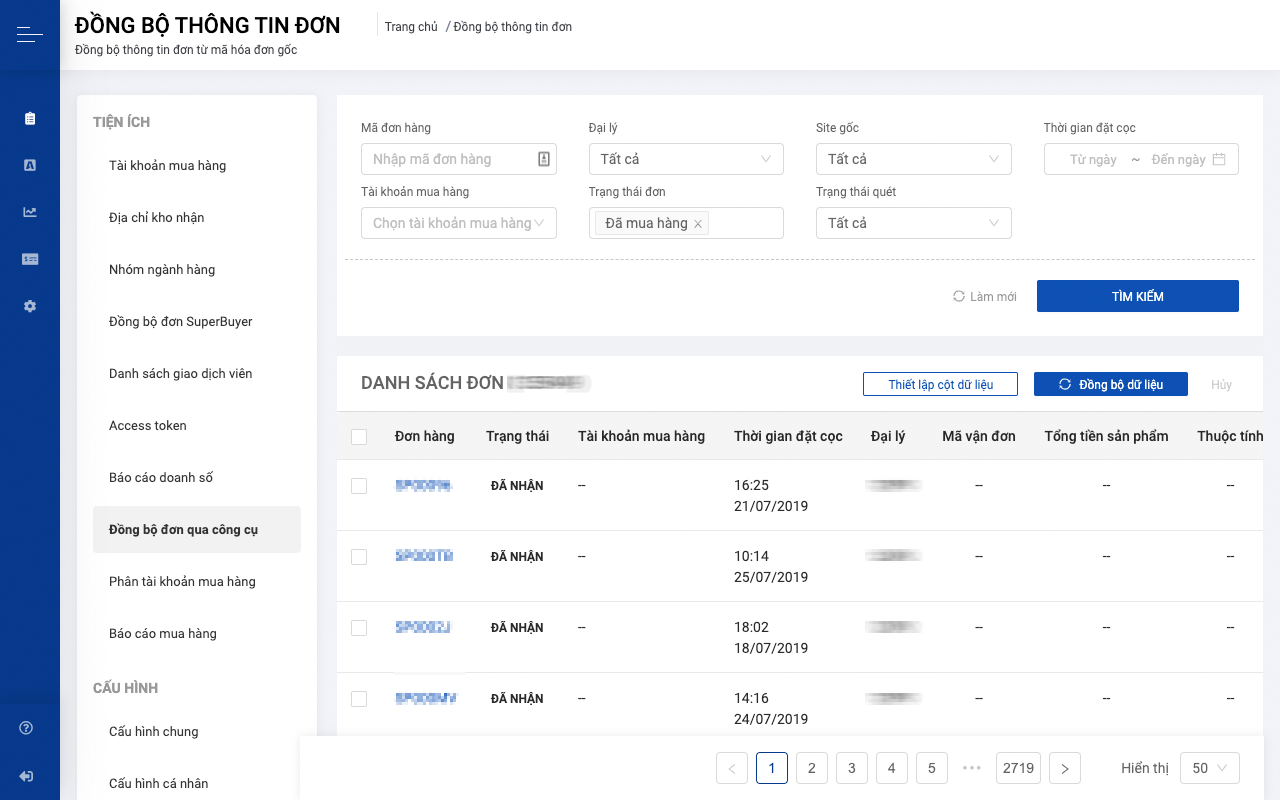This screenshot has width=1280, height=800.
Task: Click the TÌM KIẾM button
Action: click(x=1138, y=296)
